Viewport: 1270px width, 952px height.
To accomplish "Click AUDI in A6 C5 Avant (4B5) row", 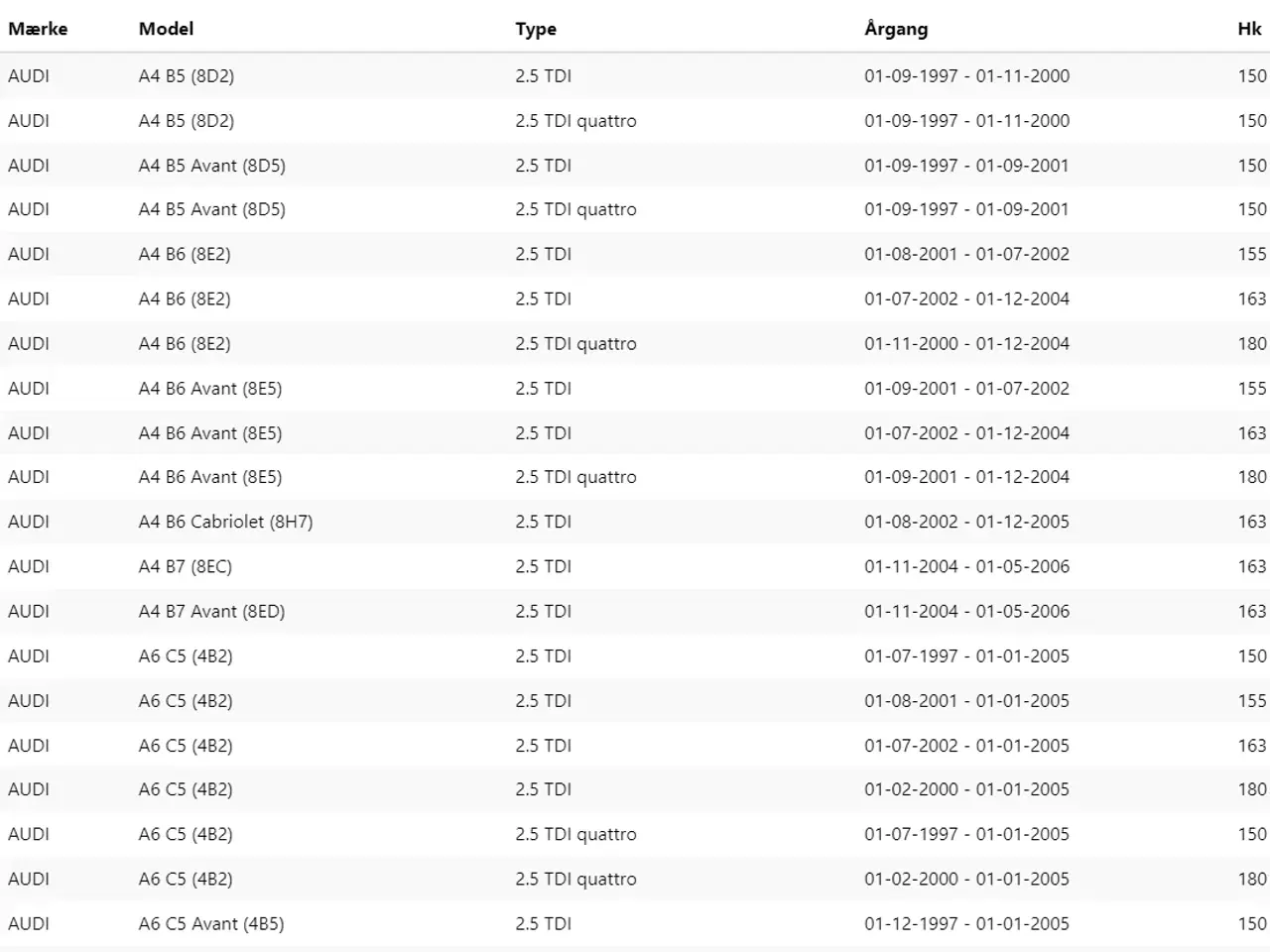I will point(29,923).
